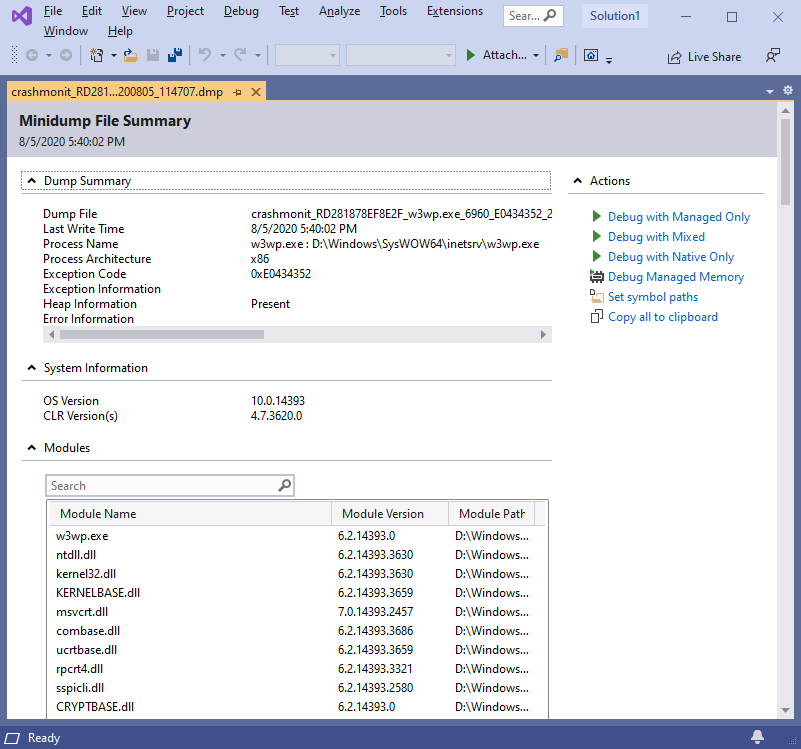
Task: Click the search magnifier in the Modules search box
Action: [284, 485]
